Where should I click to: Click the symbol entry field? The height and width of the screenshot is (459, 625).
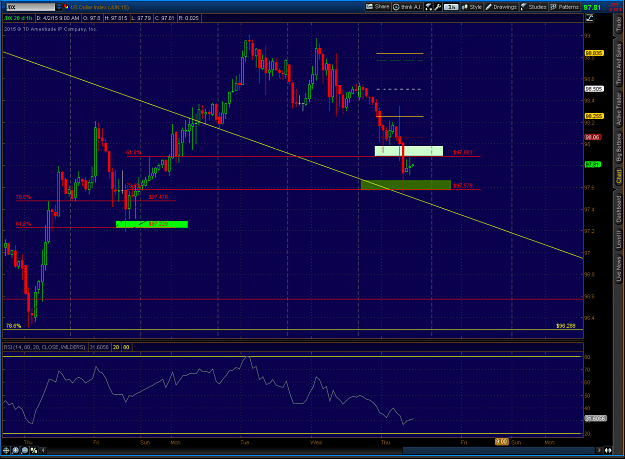(31, 7)
